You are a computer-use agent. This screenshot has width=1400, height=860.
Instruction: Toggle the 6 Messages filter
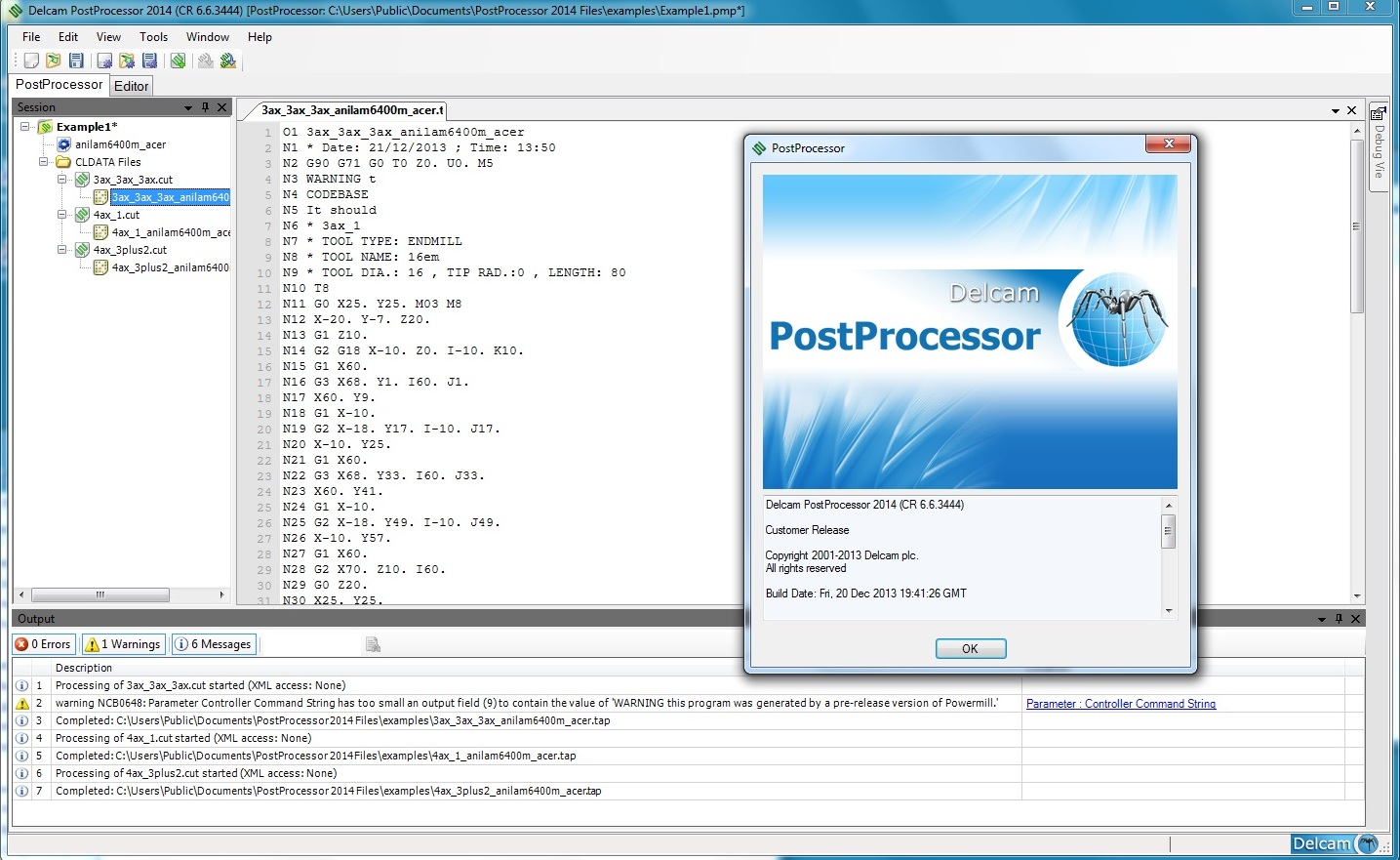(214, 644)
